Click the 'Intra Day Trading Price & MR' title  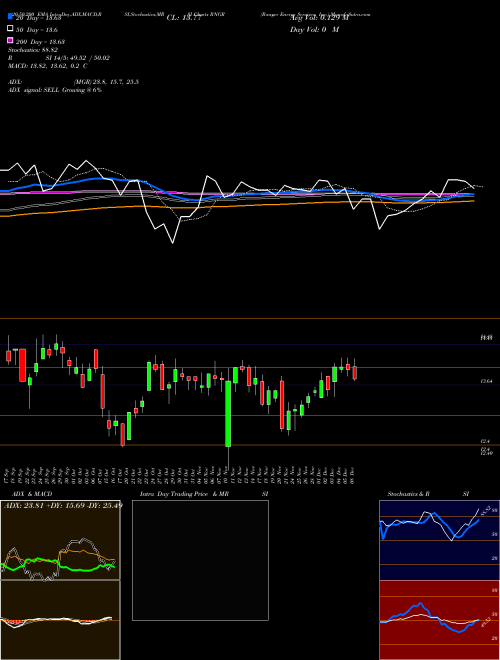(184, 494)
